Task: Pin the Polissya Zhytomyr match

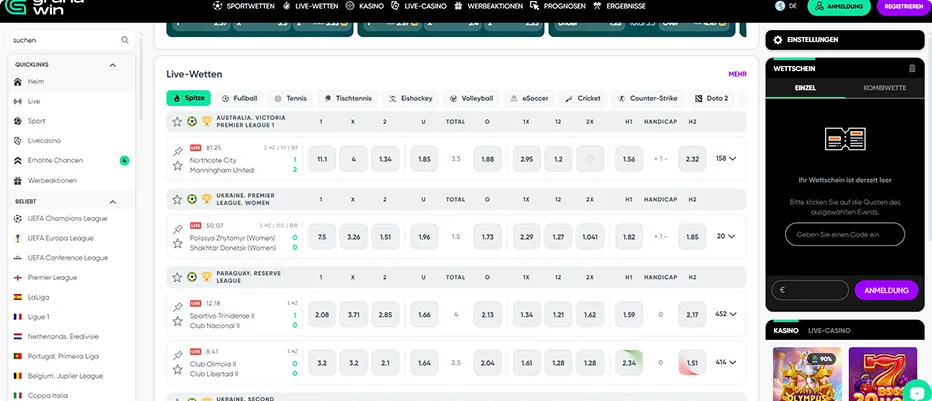Action: [x=177, y=229]
